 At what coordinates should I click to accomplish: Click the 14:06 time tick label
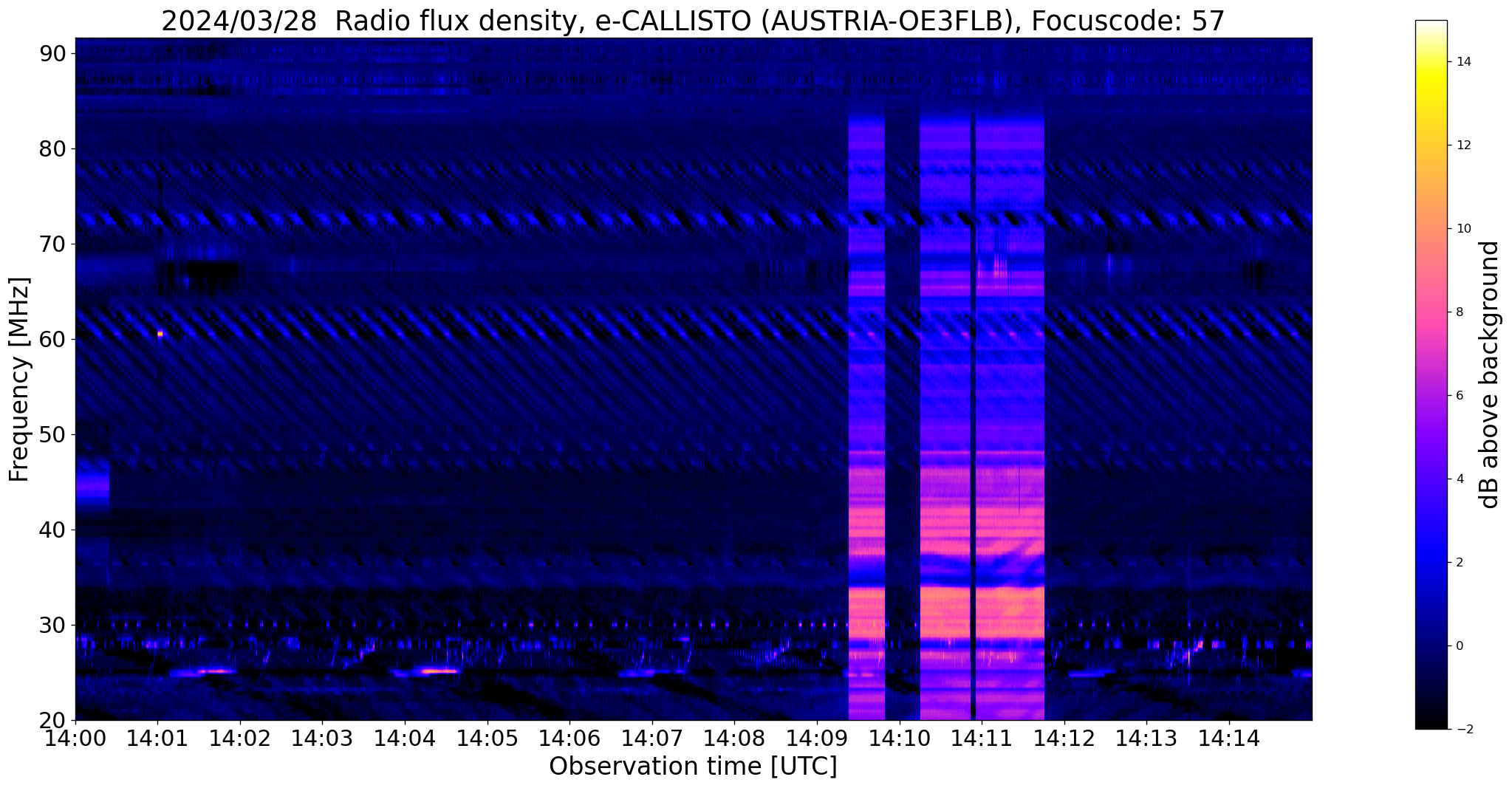(569, 739)
